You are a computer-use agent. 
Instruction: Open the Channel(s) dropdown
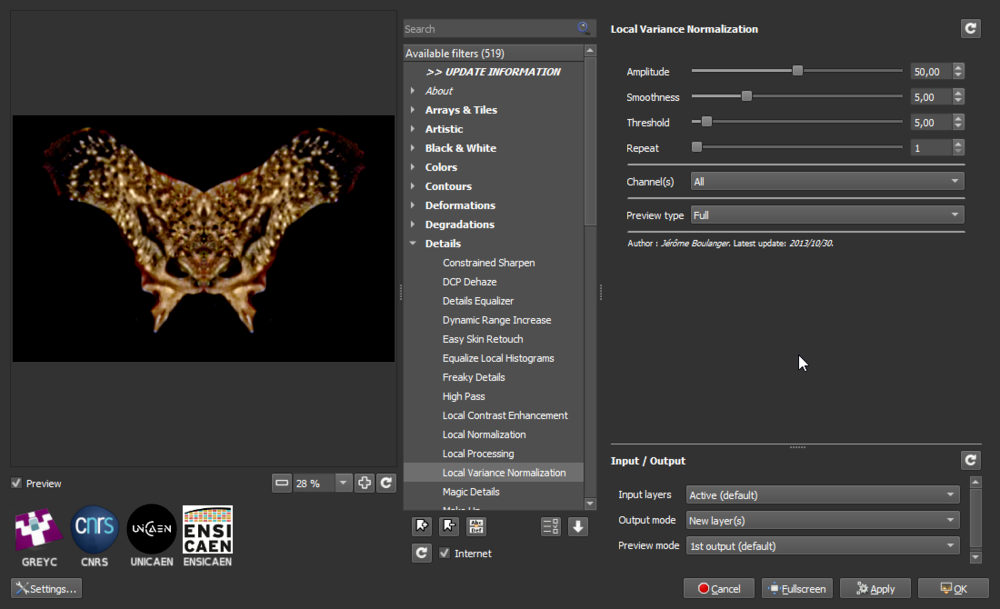826,182
